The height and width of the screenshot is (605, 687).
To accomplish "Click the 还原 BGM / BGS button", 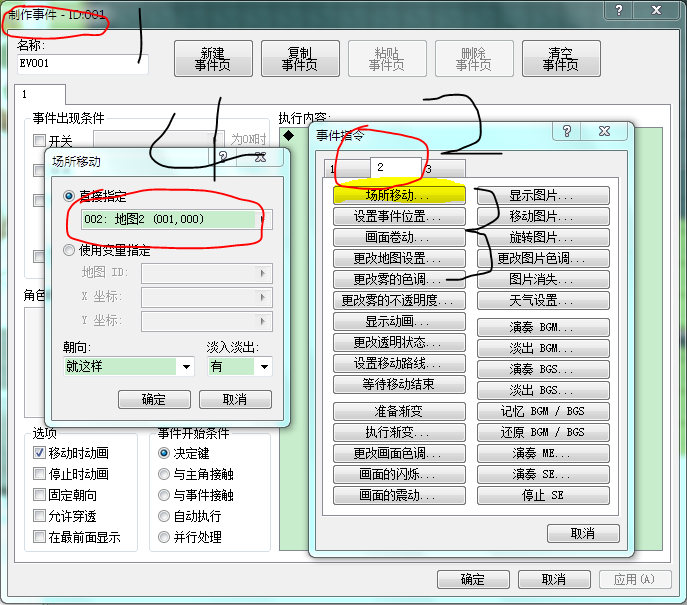I will pos(543,432).
